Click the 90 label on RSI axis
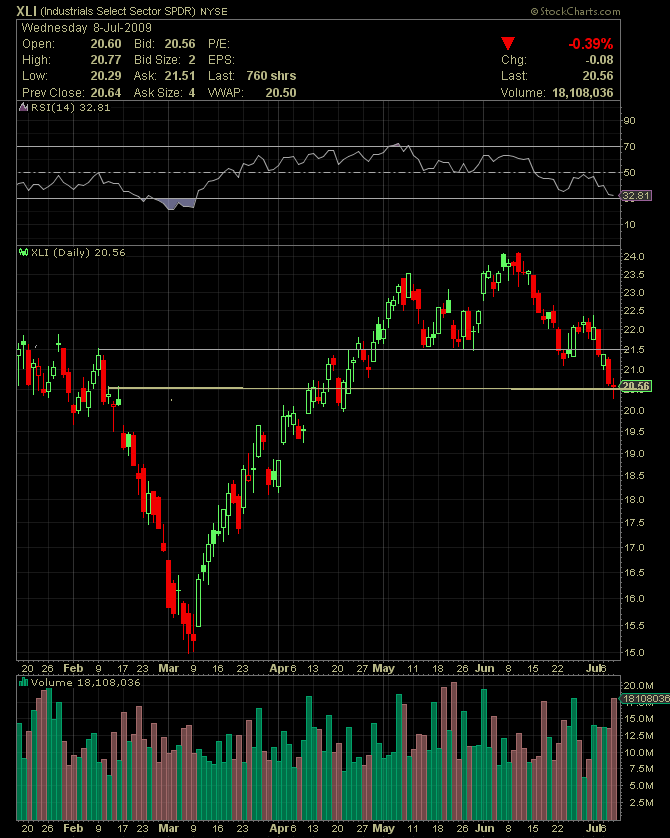The height and width of the screenshot is (838, 670). pyautogui.click(x=629, y=120)
